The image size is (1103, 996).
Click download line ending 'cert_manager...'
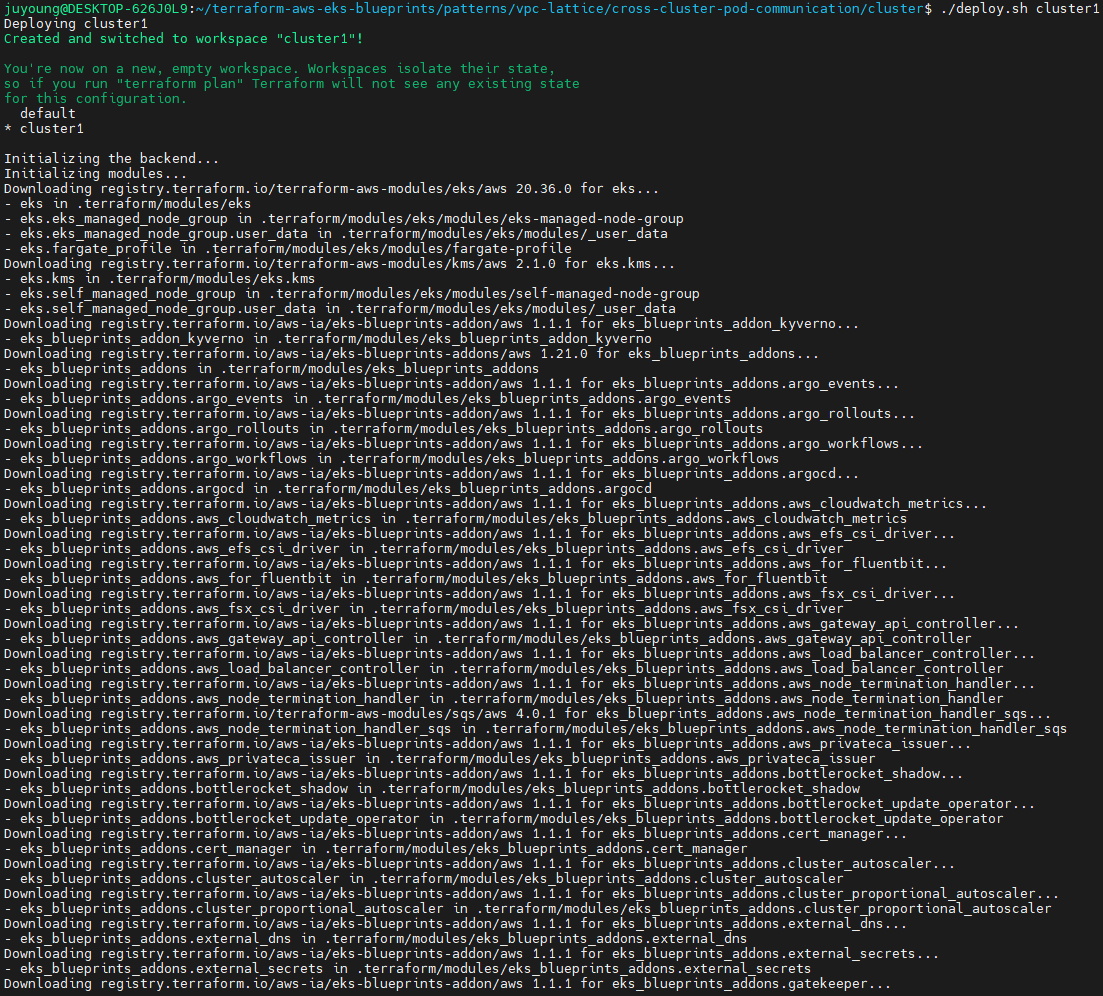(x=455, y=834)
